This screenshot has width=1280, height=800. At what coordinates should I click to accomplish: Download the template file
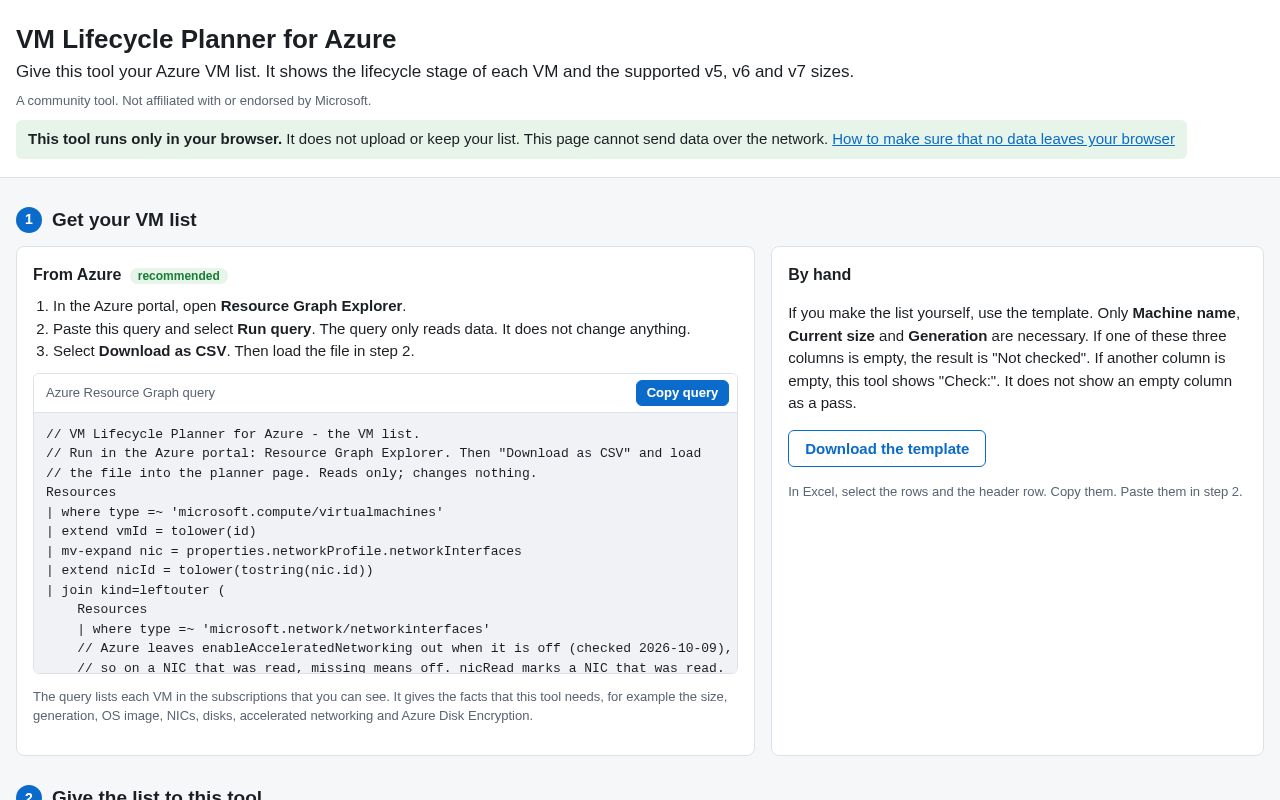887,448
